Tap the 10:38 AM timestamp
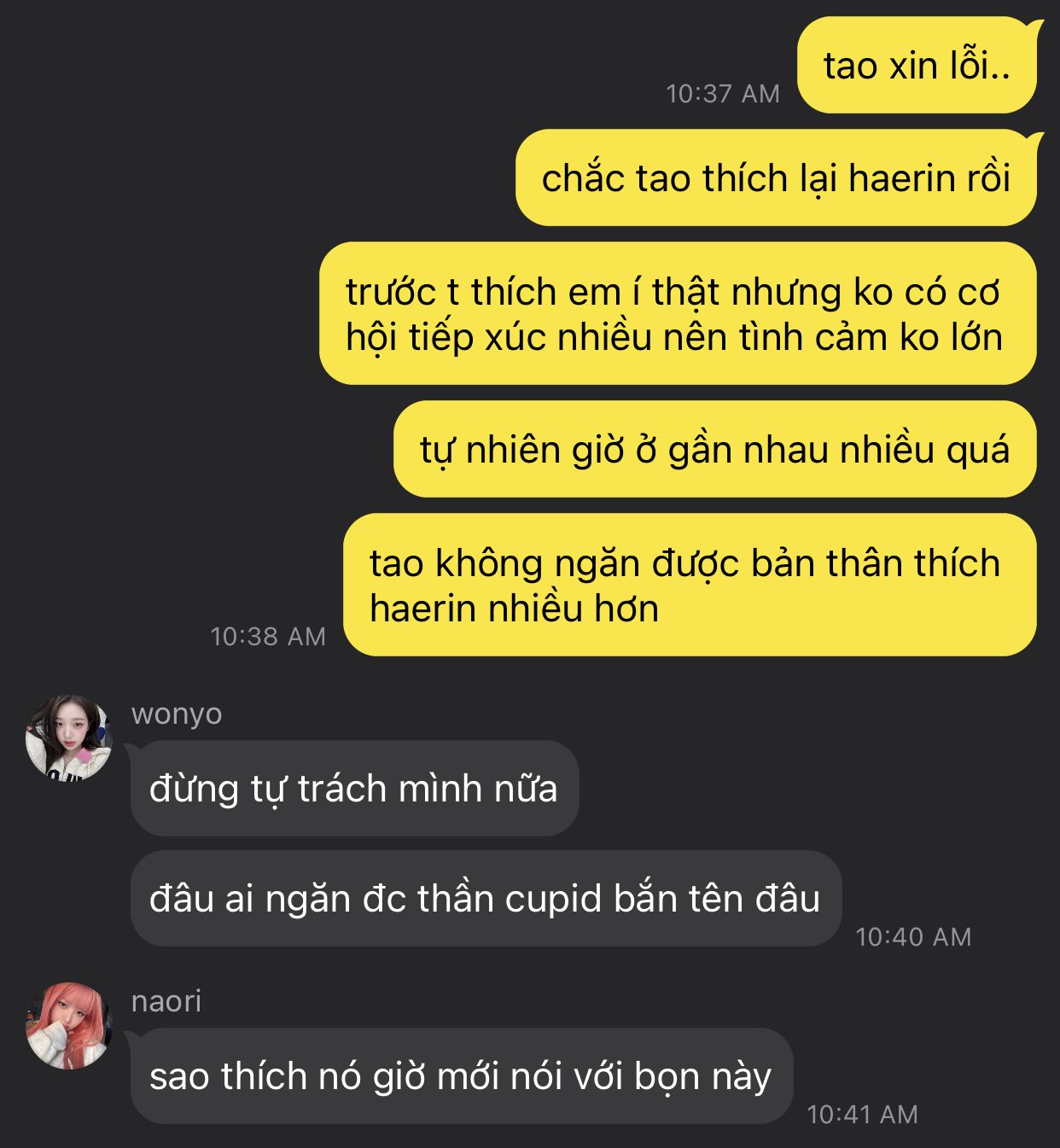1060x1148 pixels. pyautogui.click(x=268, y=636)
